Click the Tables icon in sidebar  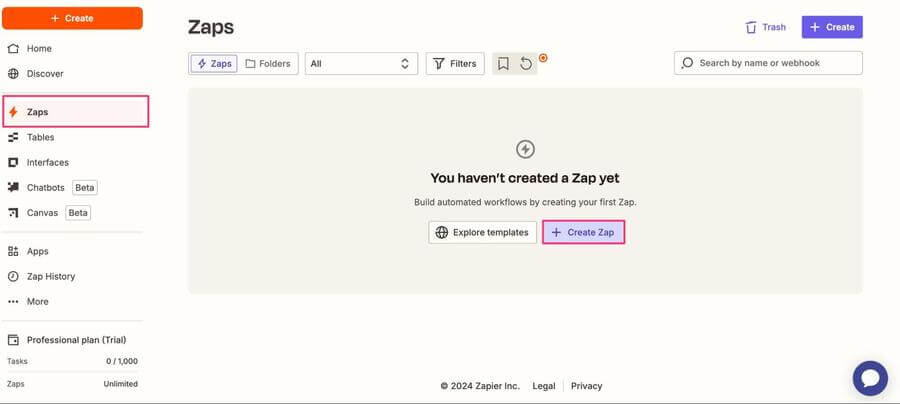tap(13, 137)
